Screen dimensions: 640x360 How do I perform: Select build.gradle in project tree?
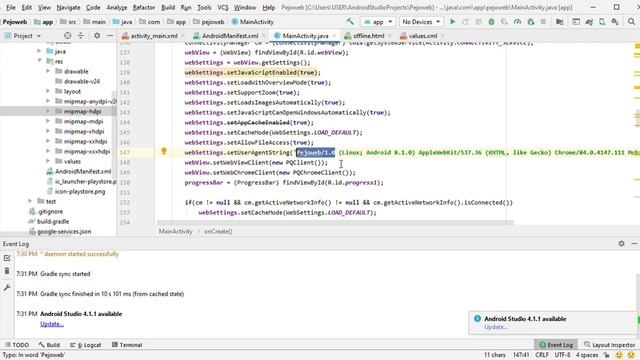tap(53, 221)
